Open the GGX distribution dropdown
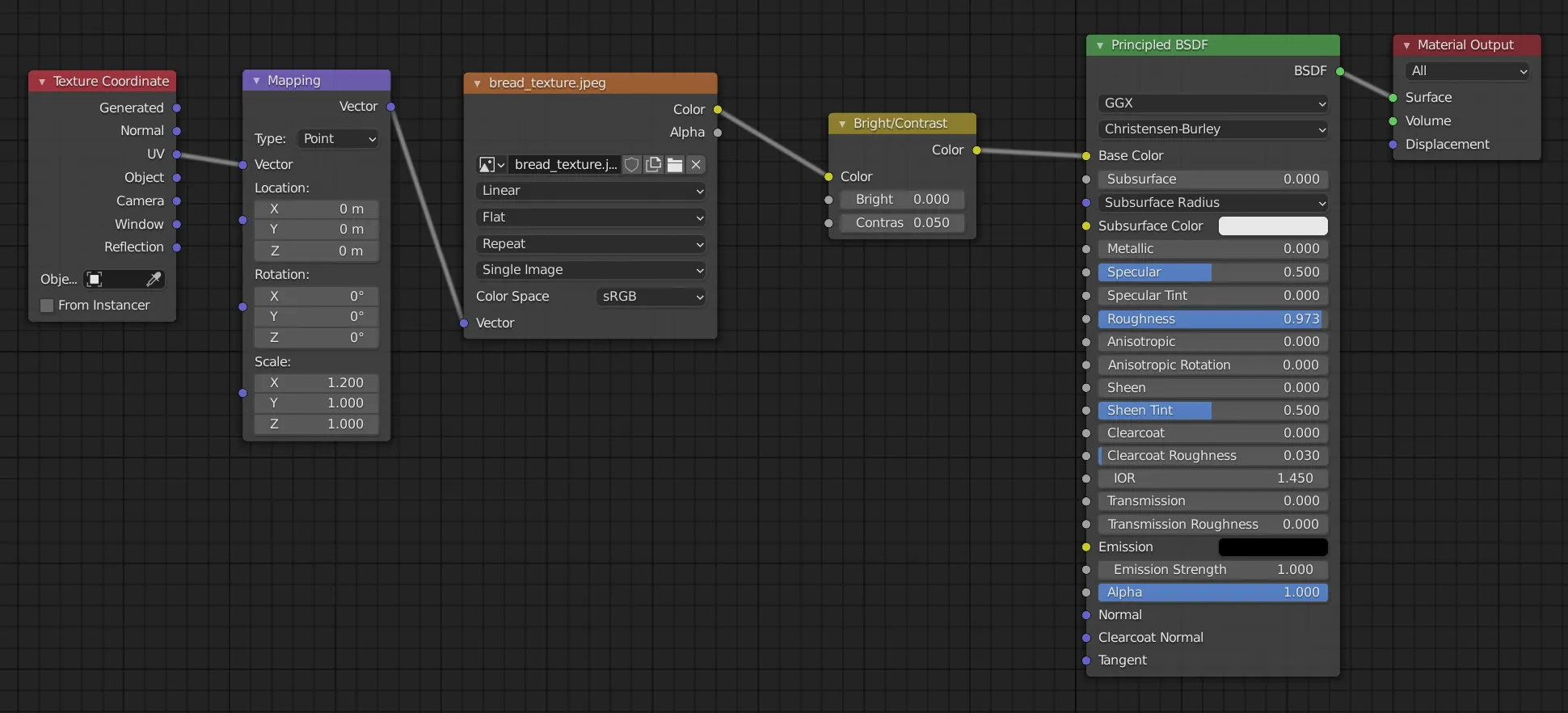The image size is (1568, 713). (x=1212, y=103)
